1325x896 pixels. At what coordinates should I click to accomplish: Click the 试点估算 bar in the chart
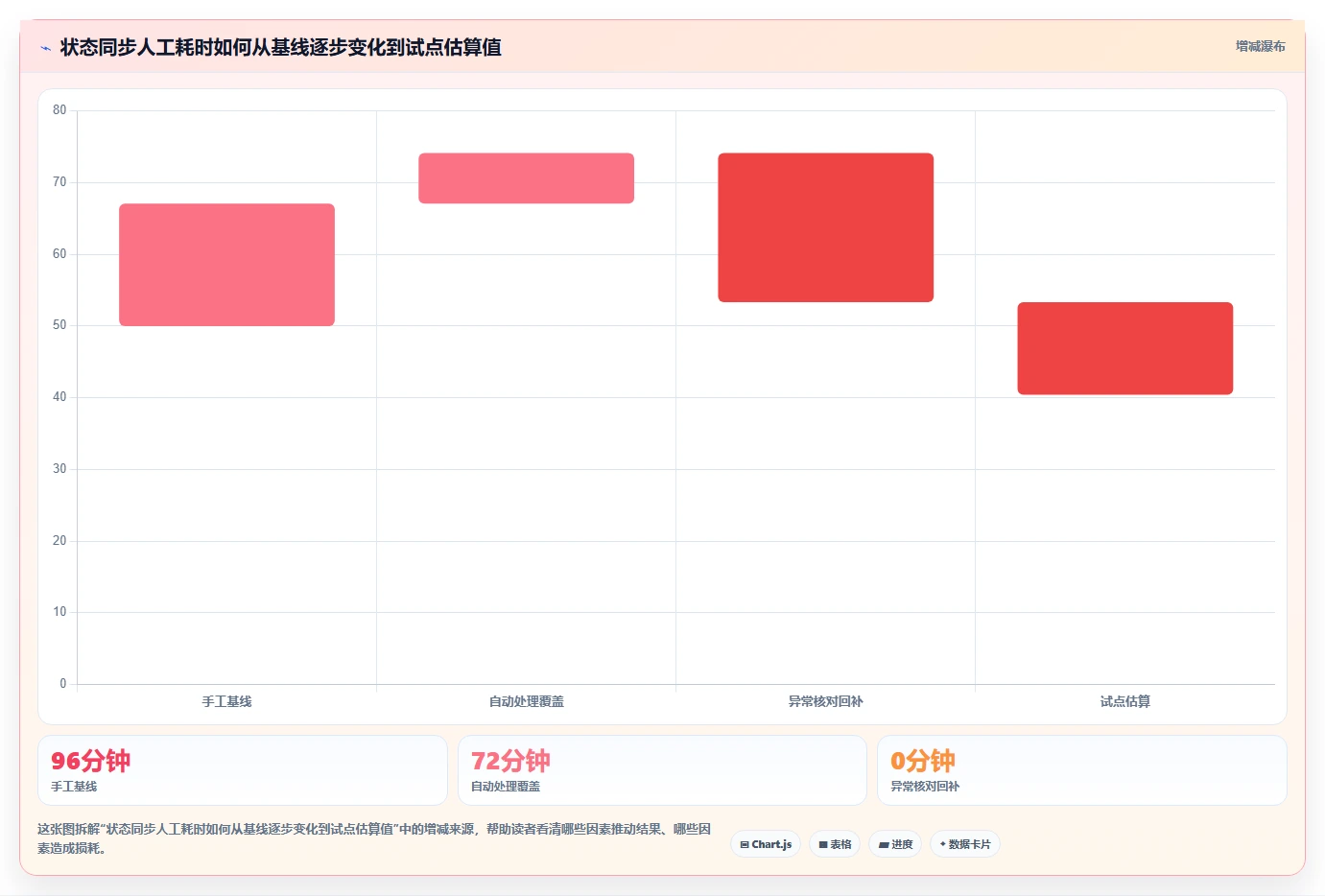click(1124, 348)
